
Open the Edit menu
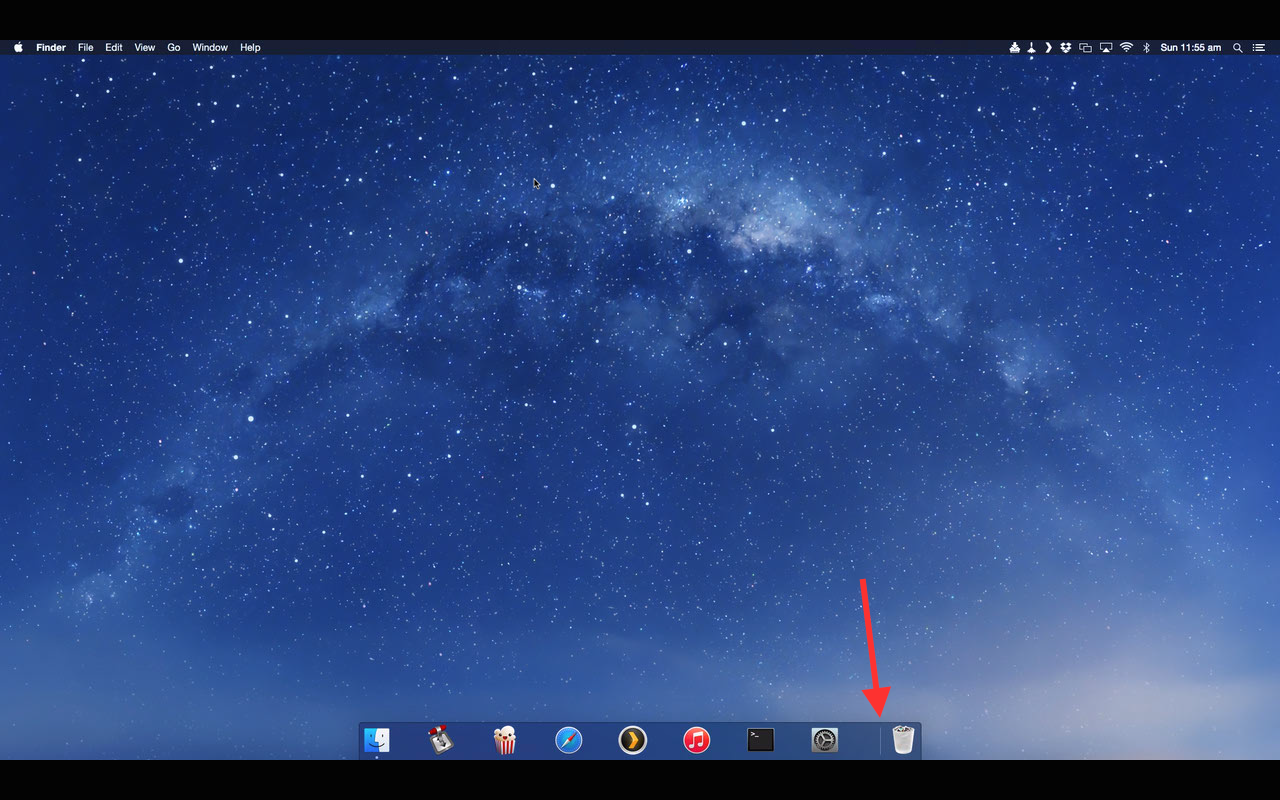click(x=114, y=47)
